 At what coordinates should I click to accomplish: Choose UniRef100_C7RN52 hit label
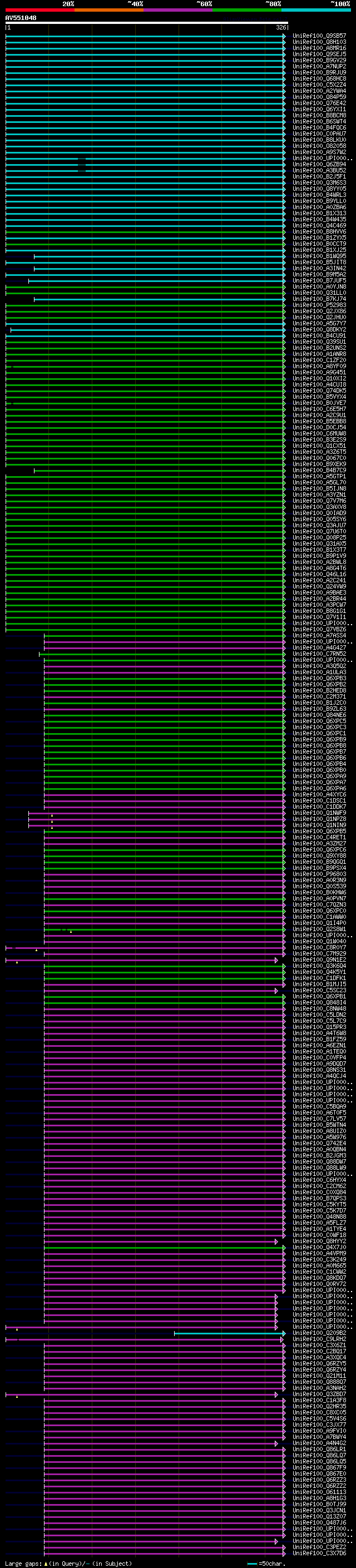[319, 654]
